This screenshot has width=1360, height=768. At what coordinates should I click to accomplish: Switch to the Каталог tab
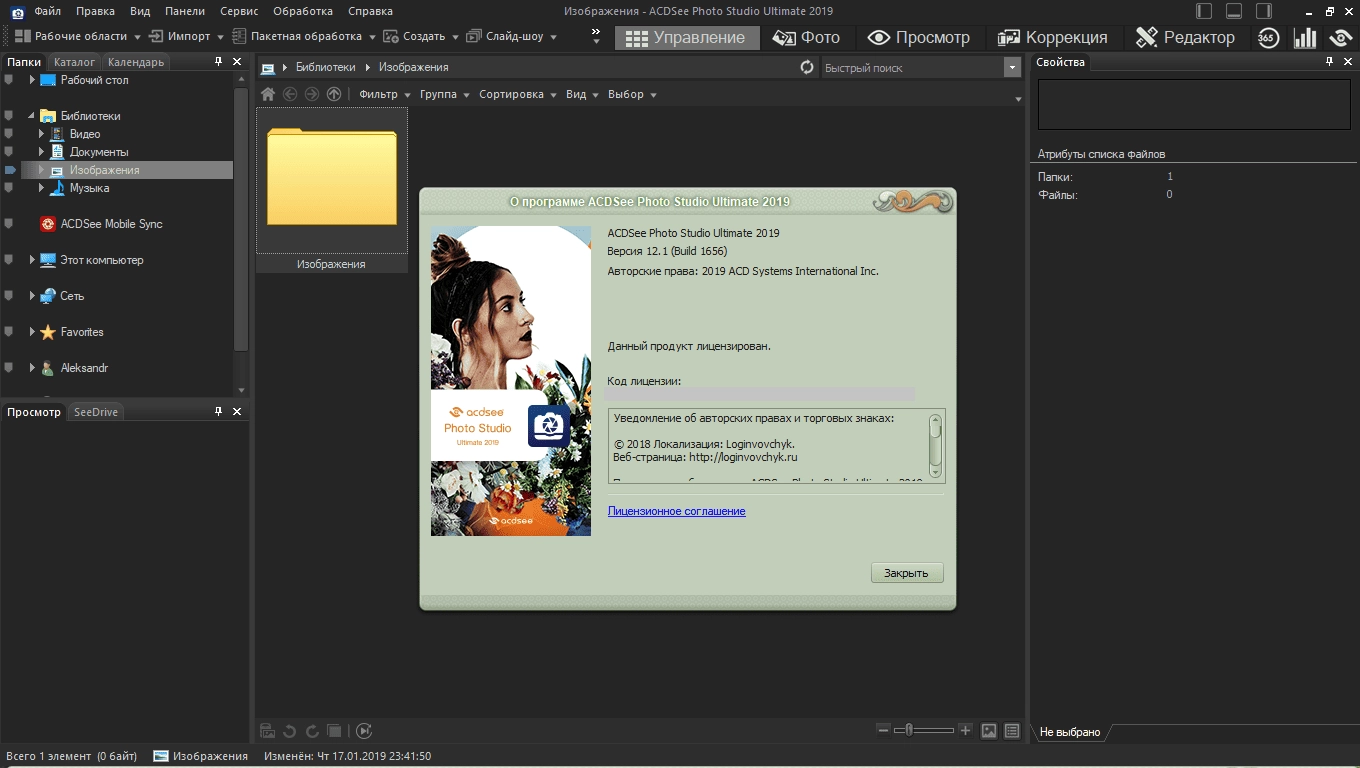(x=74, y=62)
